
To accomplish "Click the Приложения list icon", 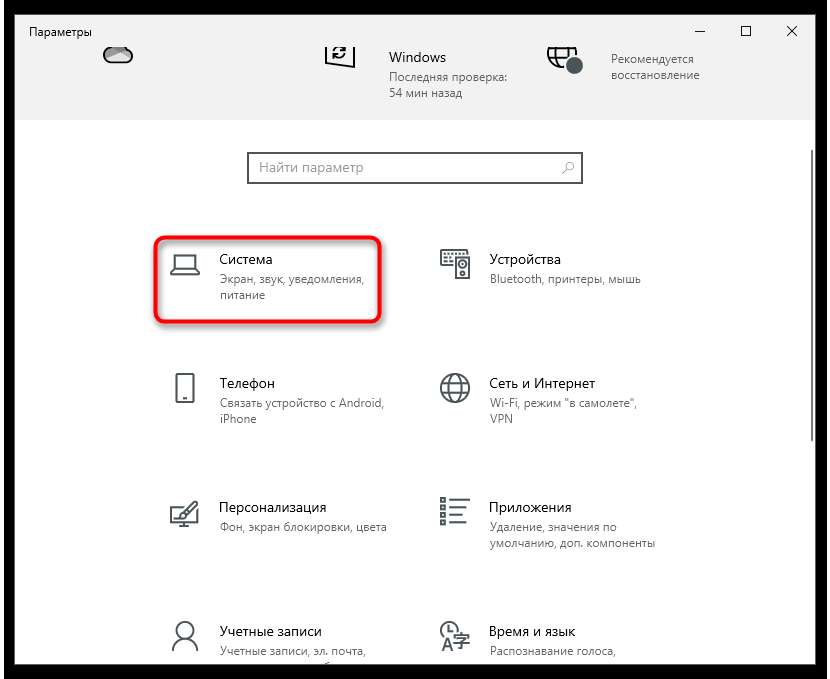I will coord(455,511).
